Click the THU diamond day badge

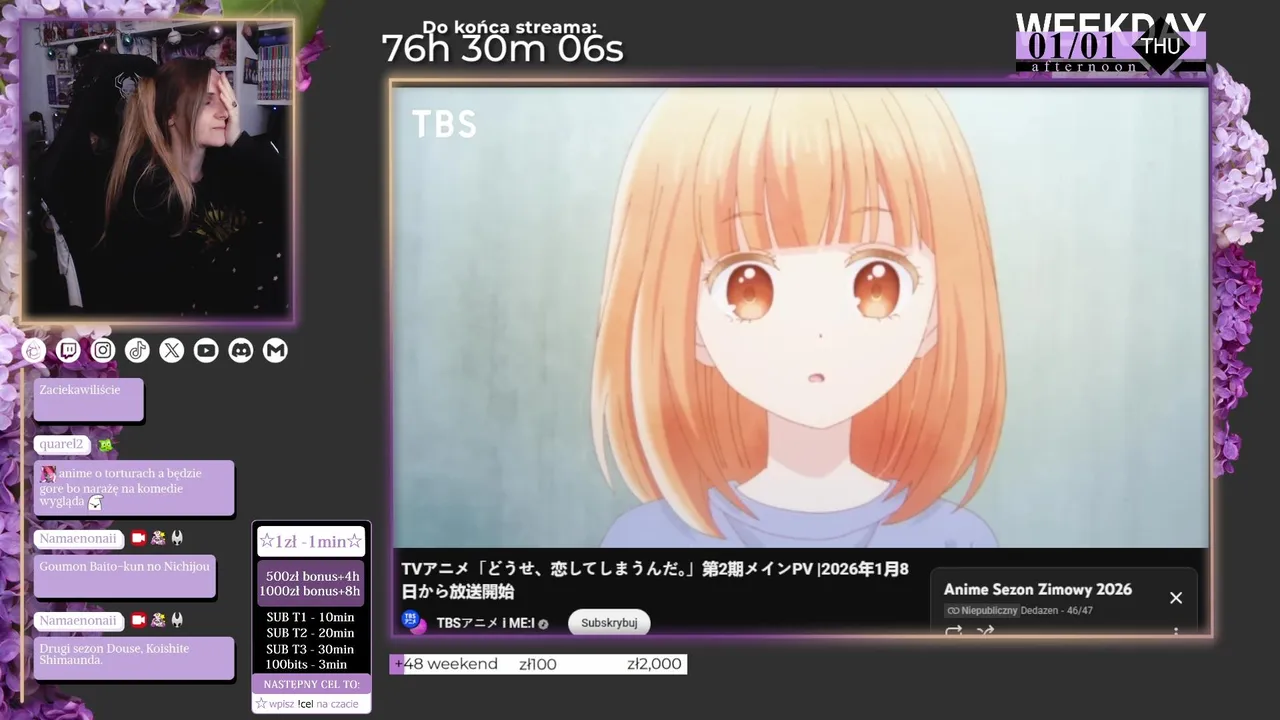1161,46
